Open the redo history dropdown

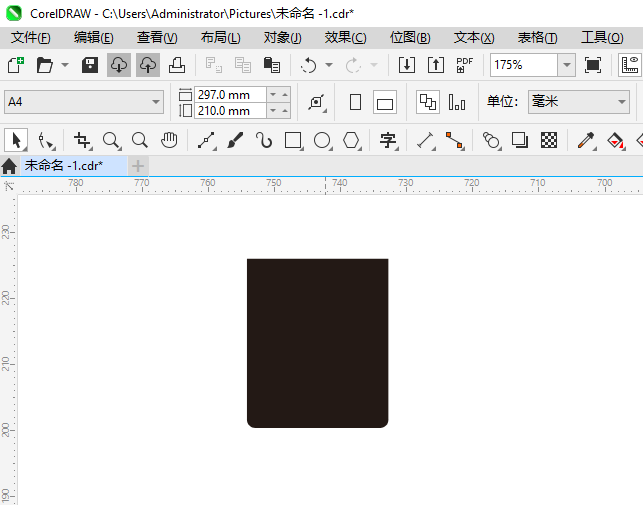(374, 65)
